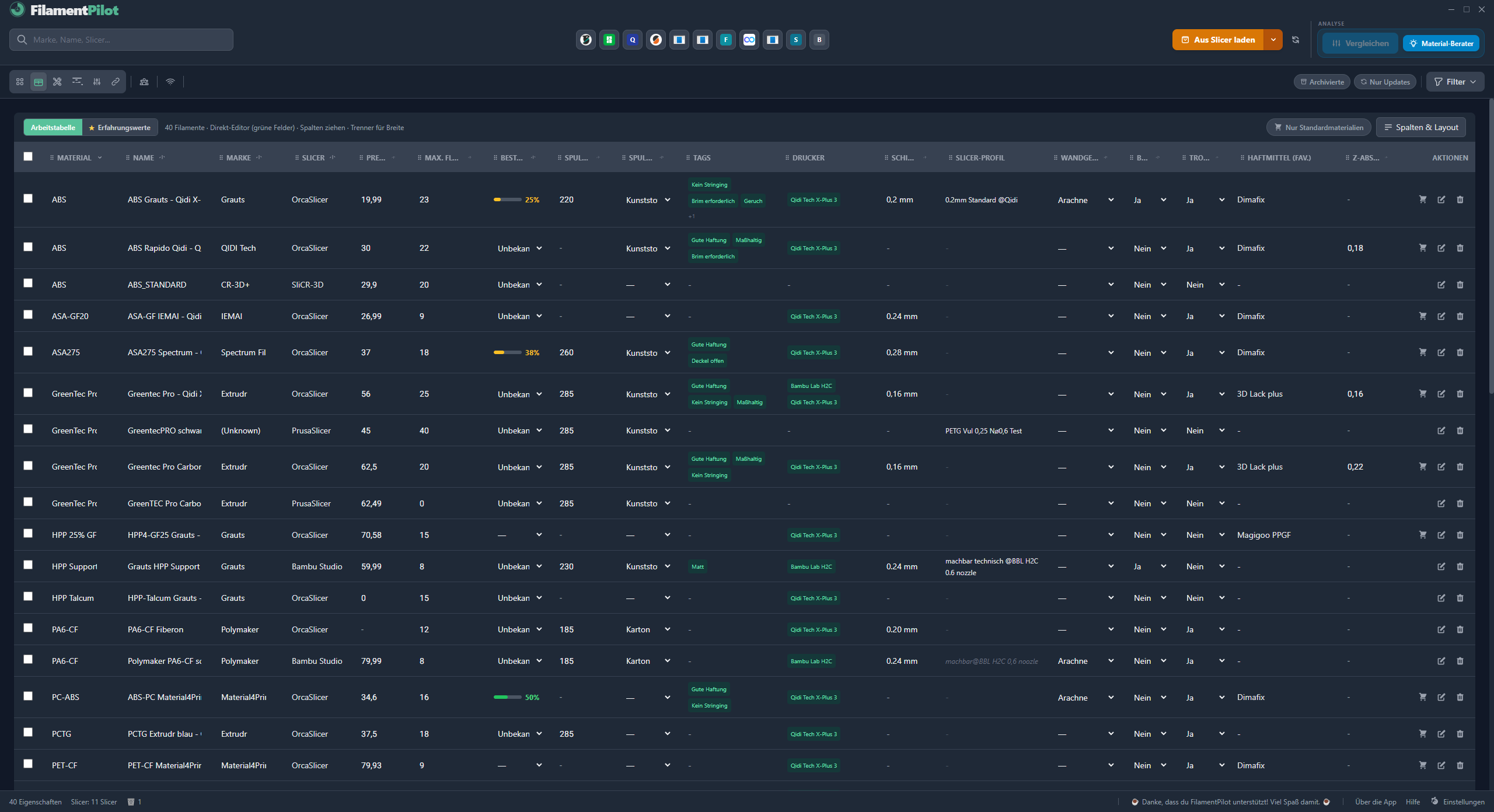Toggle the select-all header checkbox
1494x812 pixels.
[28, 156]
